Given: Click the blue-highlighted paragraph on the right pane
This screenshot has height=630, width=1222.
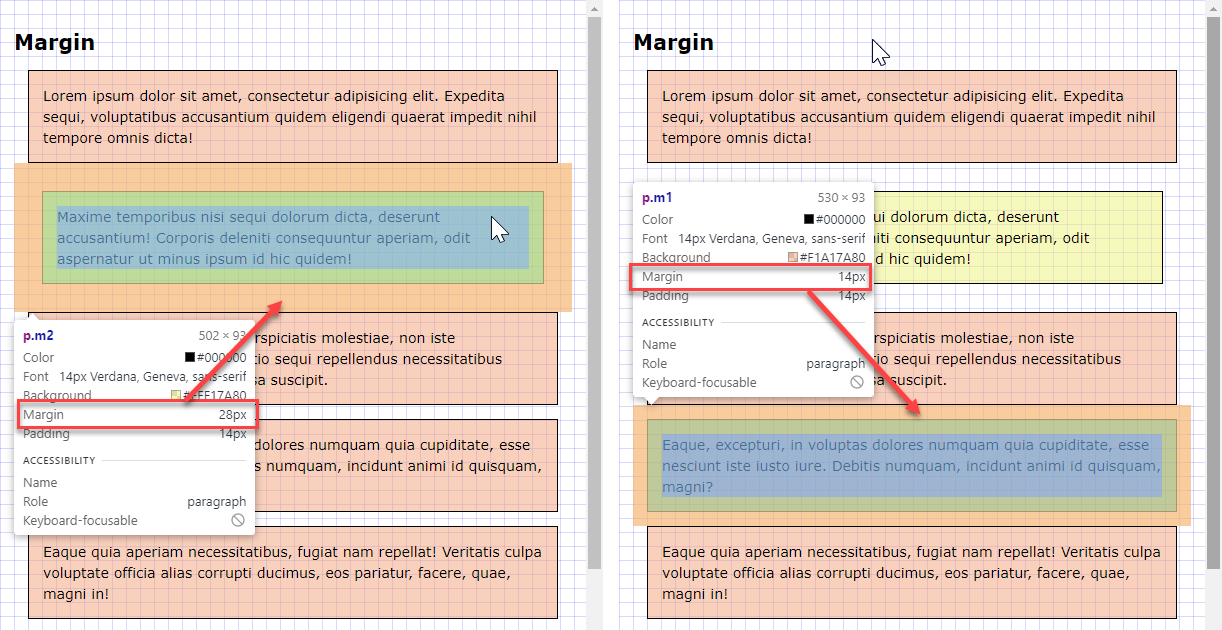Looking at the screenshot, I should (x=910, y=466).
